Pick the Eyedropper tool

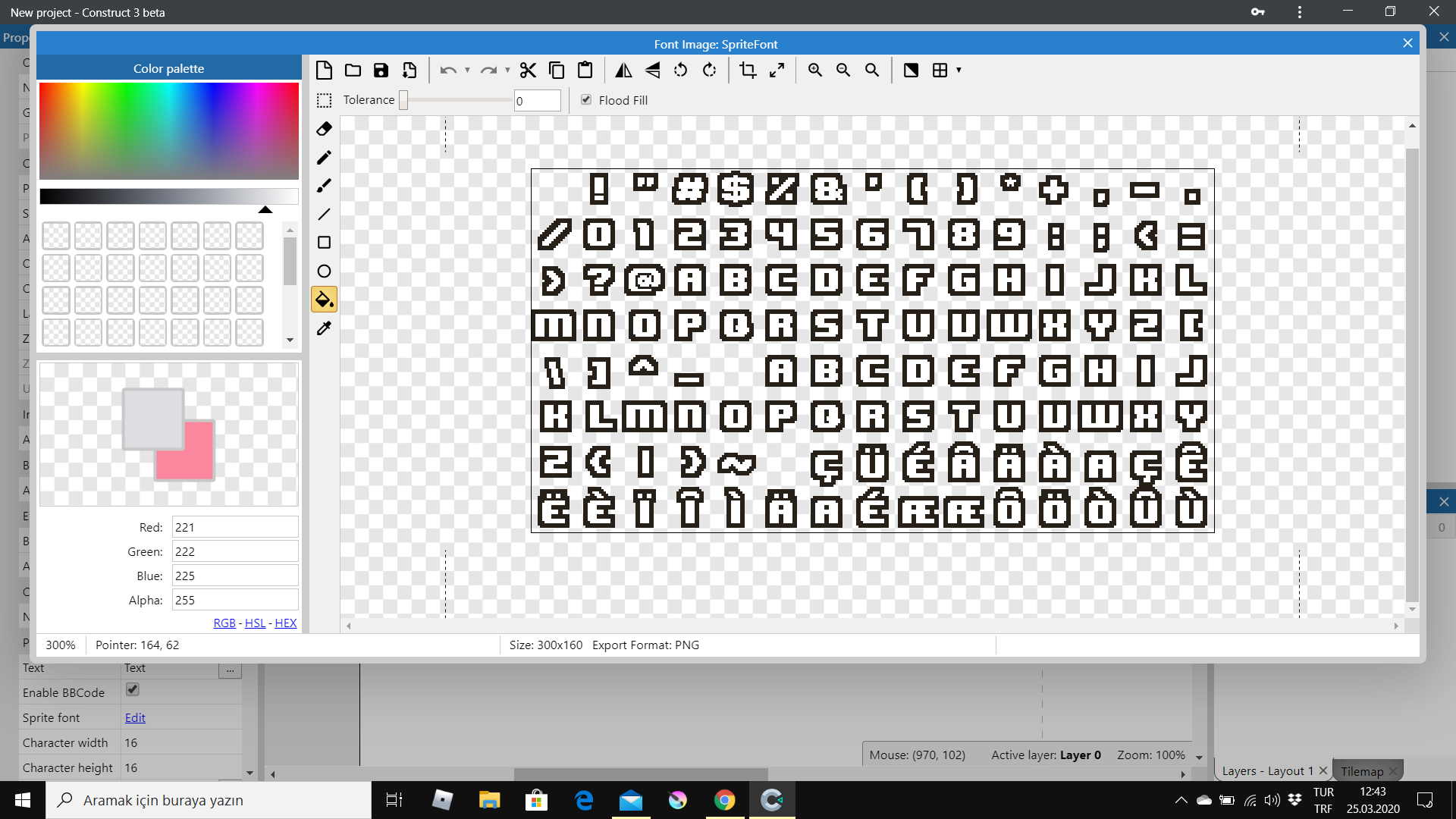point(325,328)
